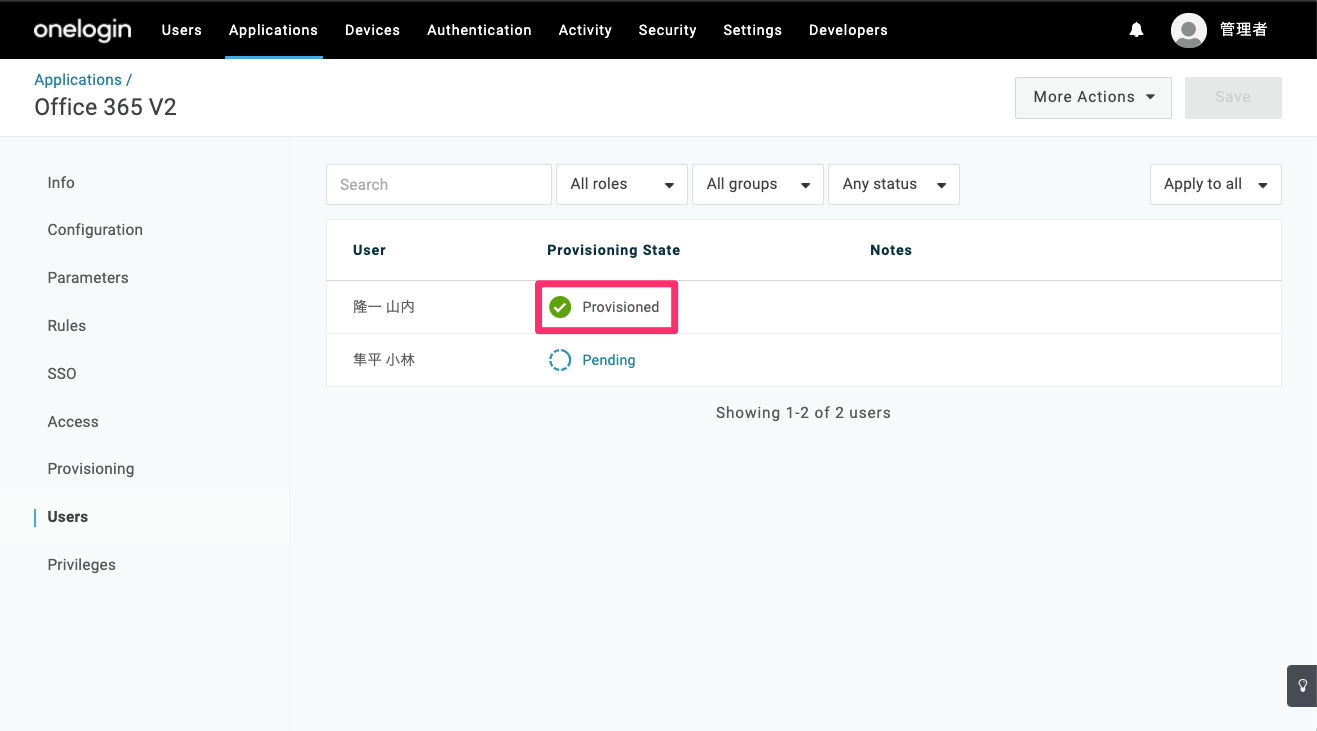The height and width of the screenshot is (731, 1317).
Task: Open the Developers top menu
Action: 848,30
